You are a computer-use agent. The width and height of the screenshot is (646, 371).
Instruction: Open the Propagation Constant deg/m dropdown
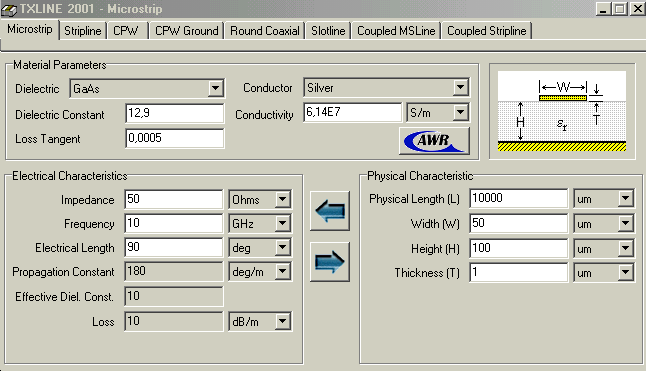(x=282, y=271)
